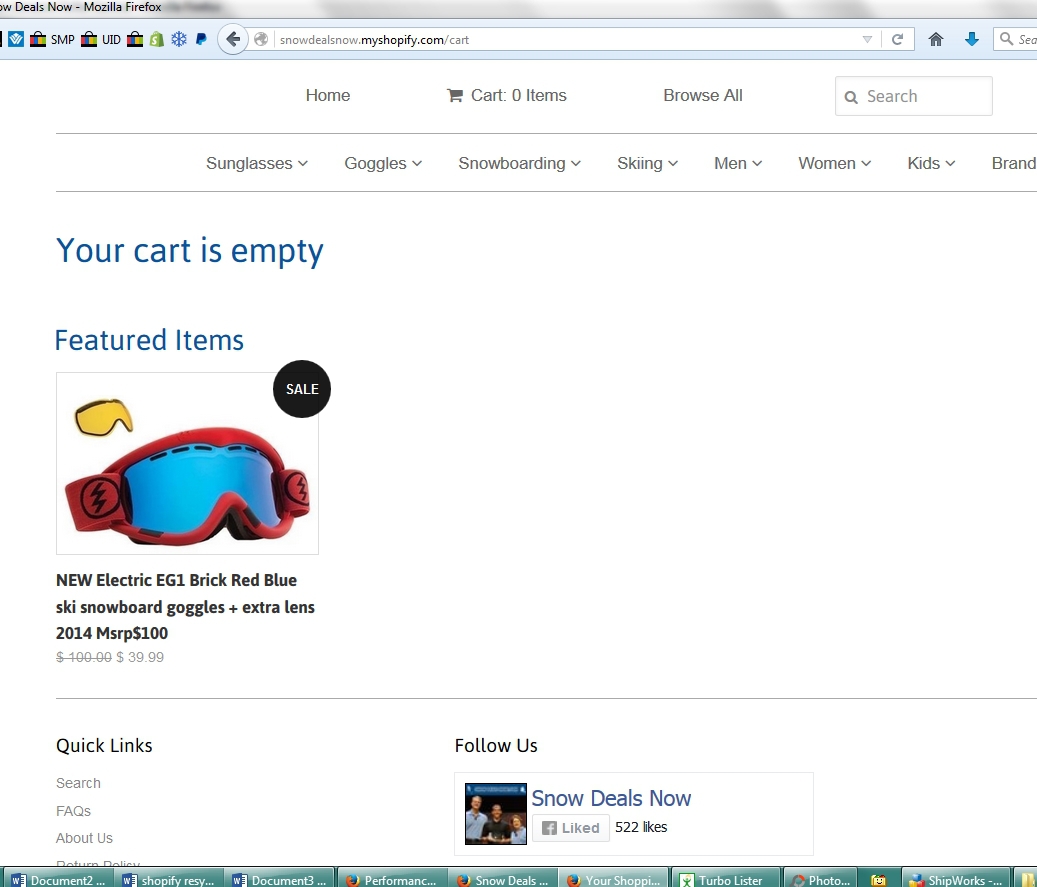Open the FAQs quick link
1037x887 pixels.
coord(73,811)
